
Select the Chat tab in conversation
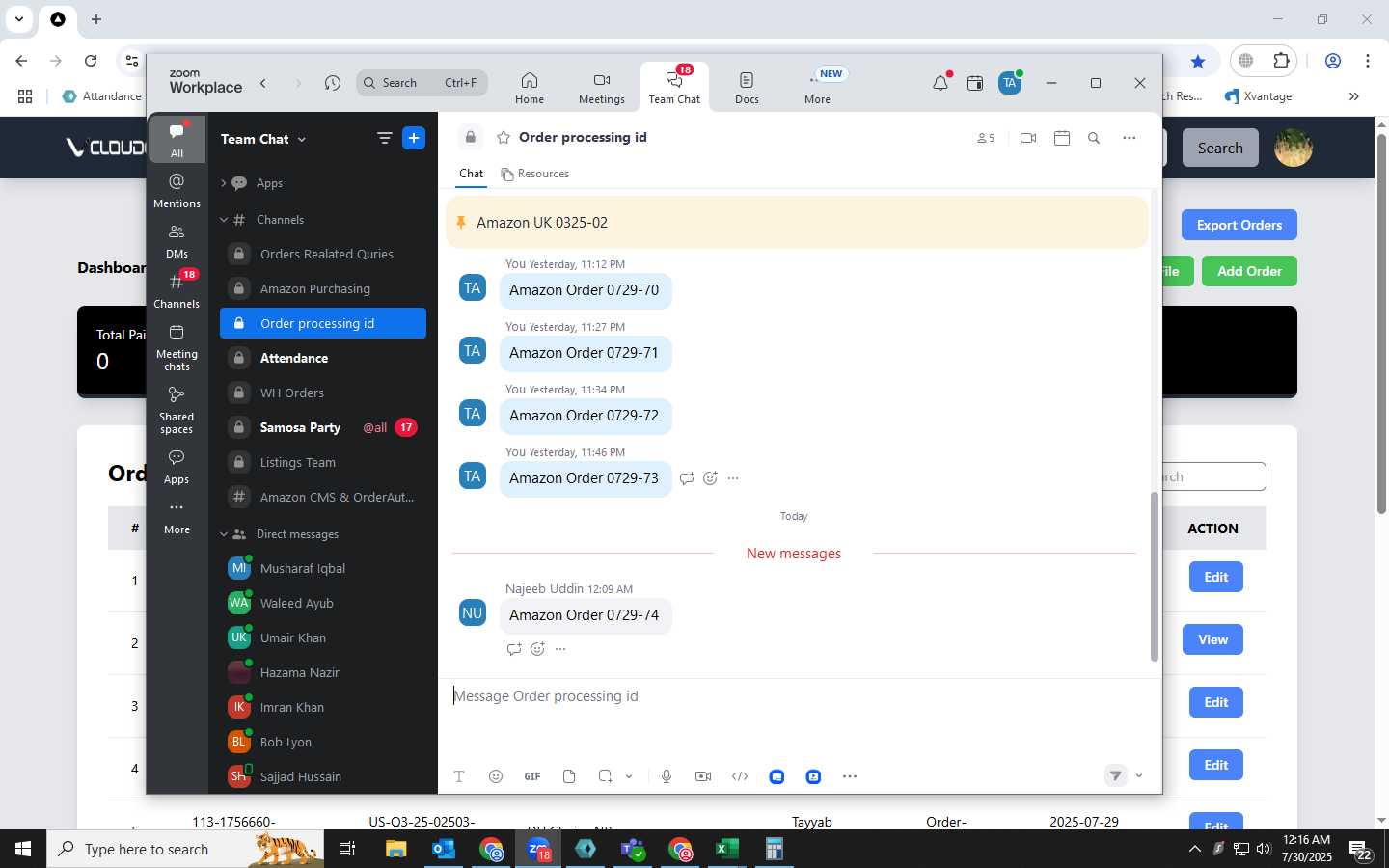point(471,174)
